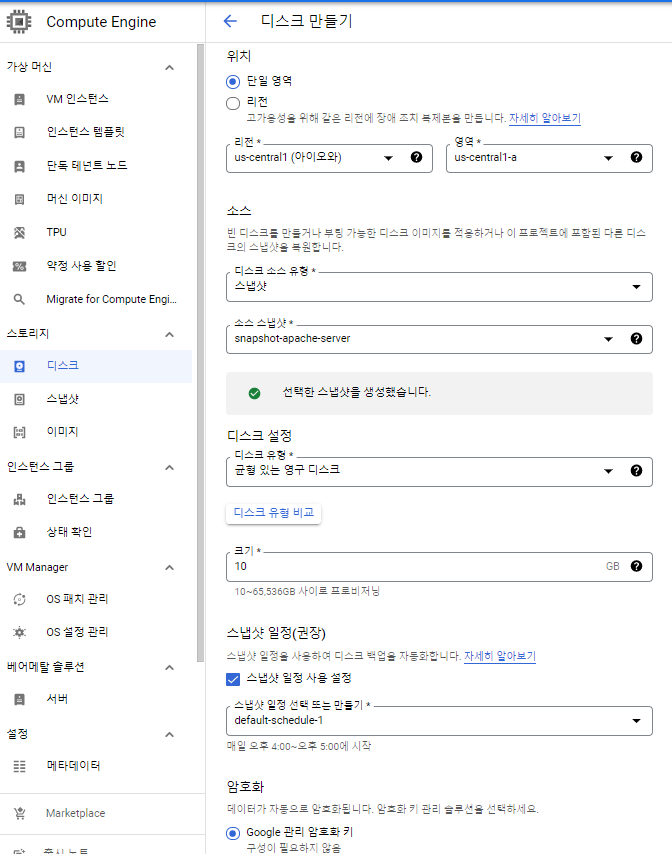Image resolution: width=672 pixels, height=854 pixels.
Task: Click the 디스크 icon in storage section
Action: pos(20,366)
